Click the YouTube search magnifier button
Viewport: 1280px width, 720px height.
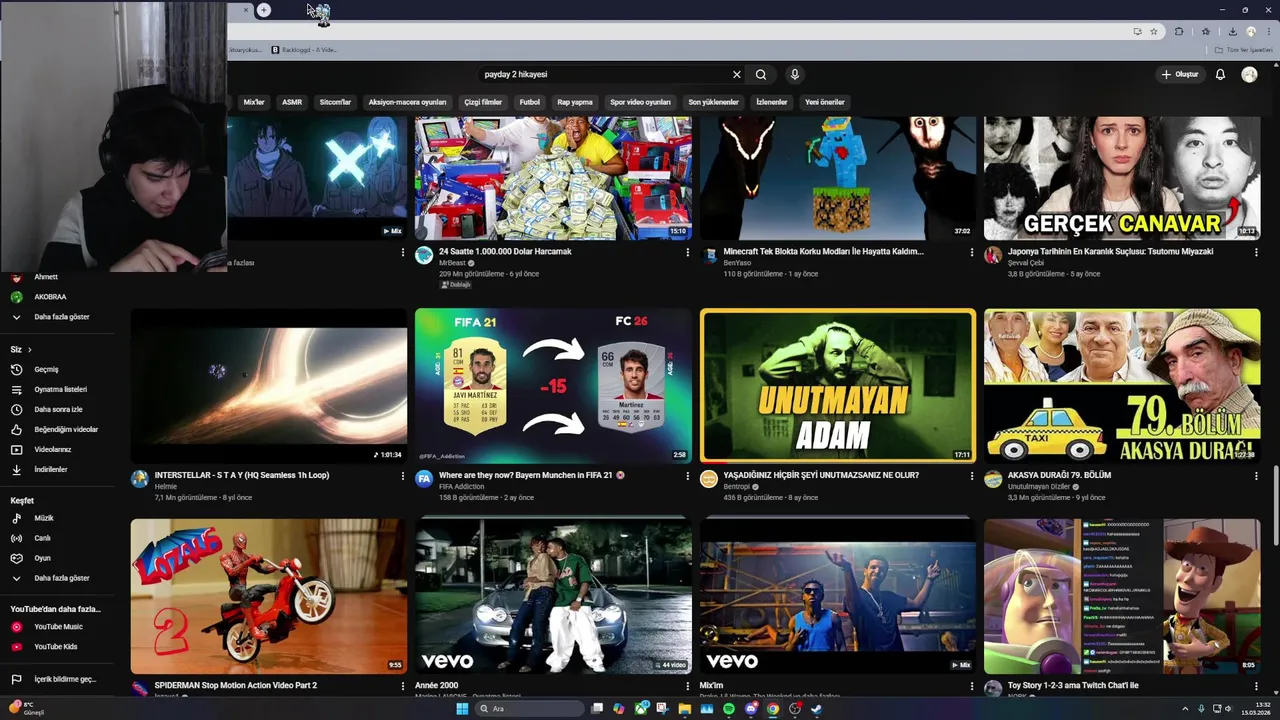[761, 74]
